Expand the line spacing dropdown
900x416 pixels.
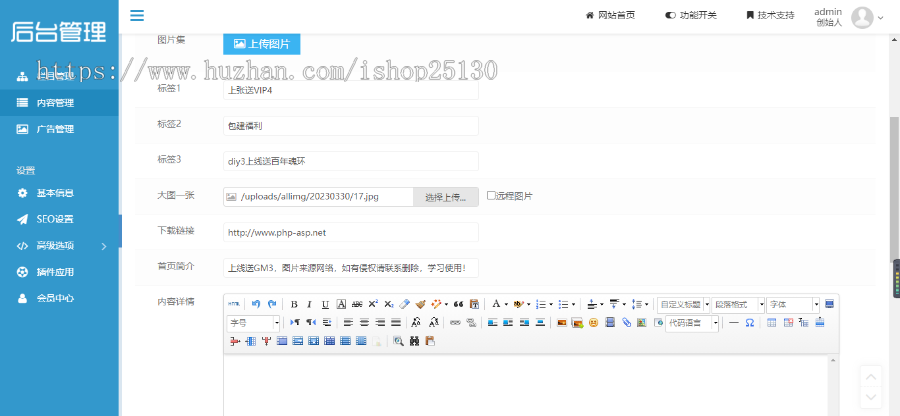pyautogui.click(x=646, y=305)
